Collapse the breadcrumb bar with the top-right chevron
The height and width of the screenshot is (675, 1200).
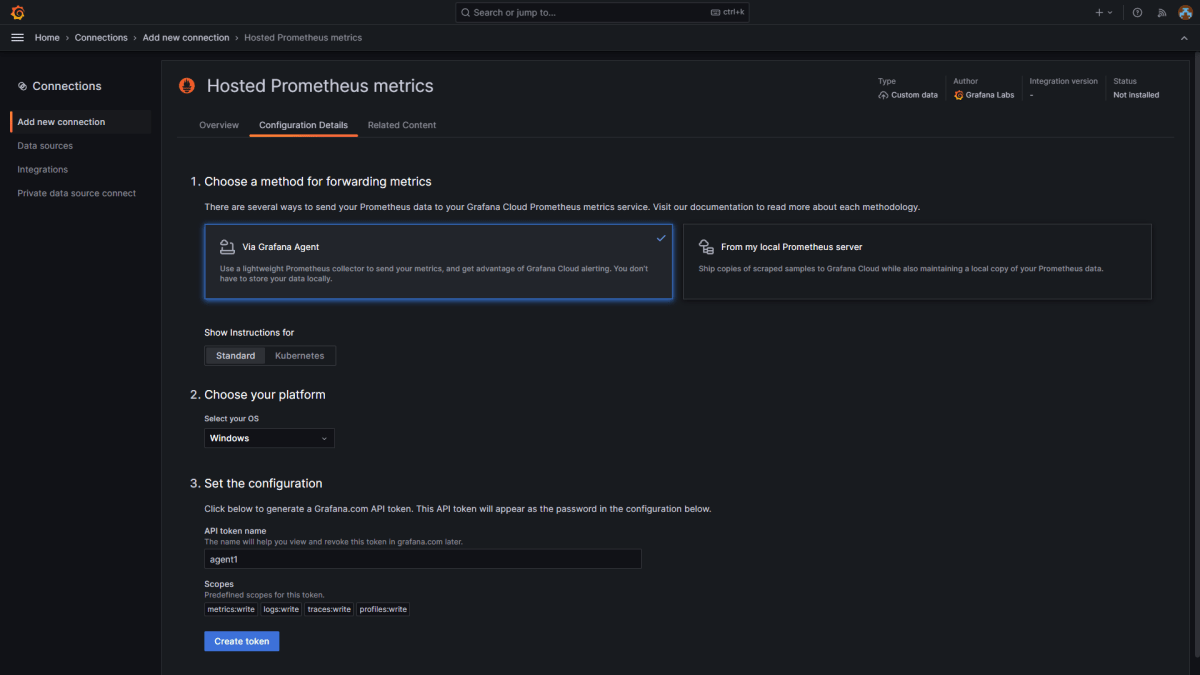click(x=1184, y=37)
